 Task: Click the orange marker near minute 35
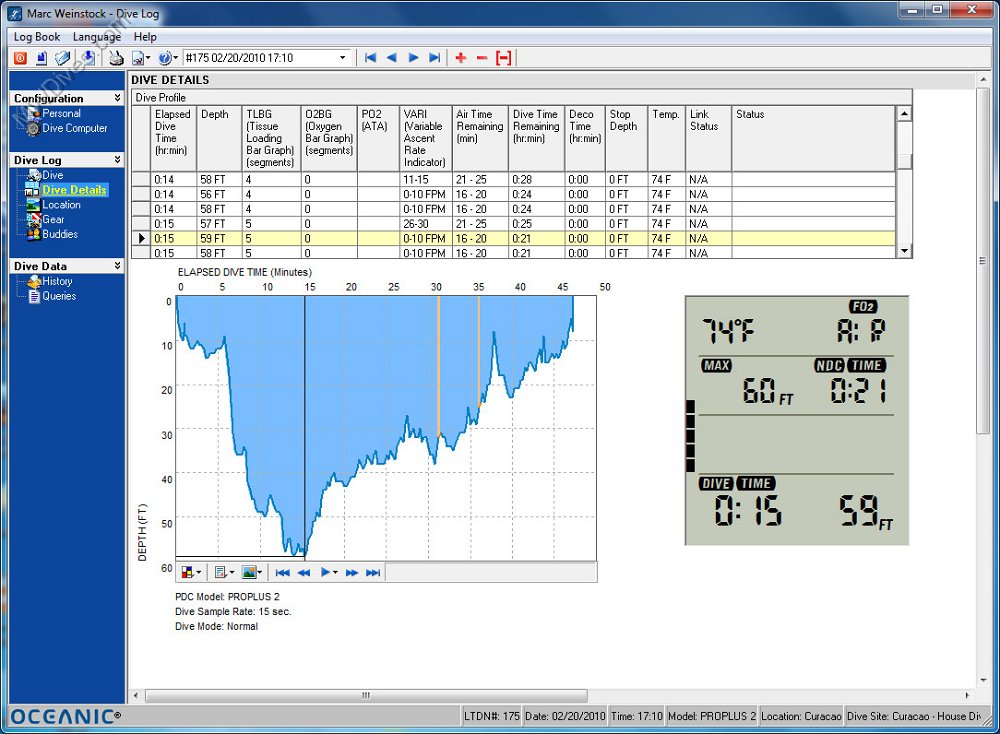pos(479,352)
